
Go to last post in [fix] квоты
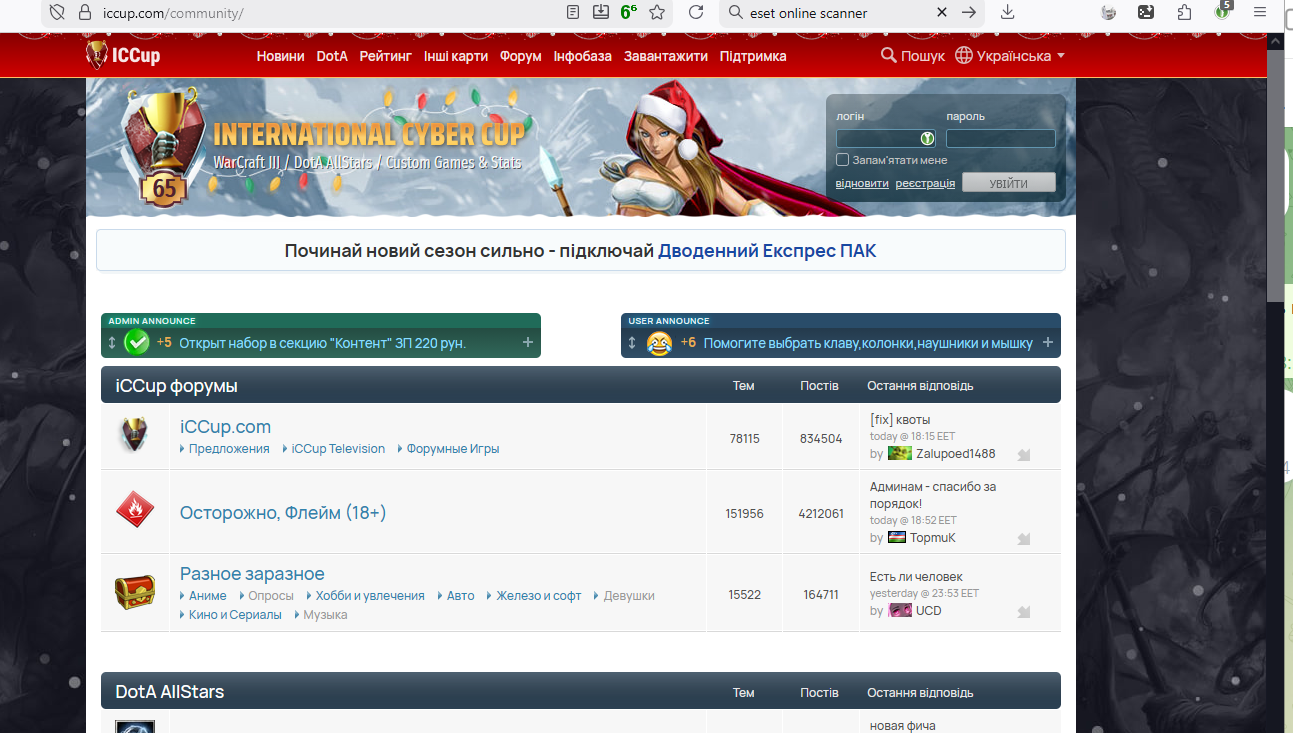pyautogui.click(x=1023, y=455)
